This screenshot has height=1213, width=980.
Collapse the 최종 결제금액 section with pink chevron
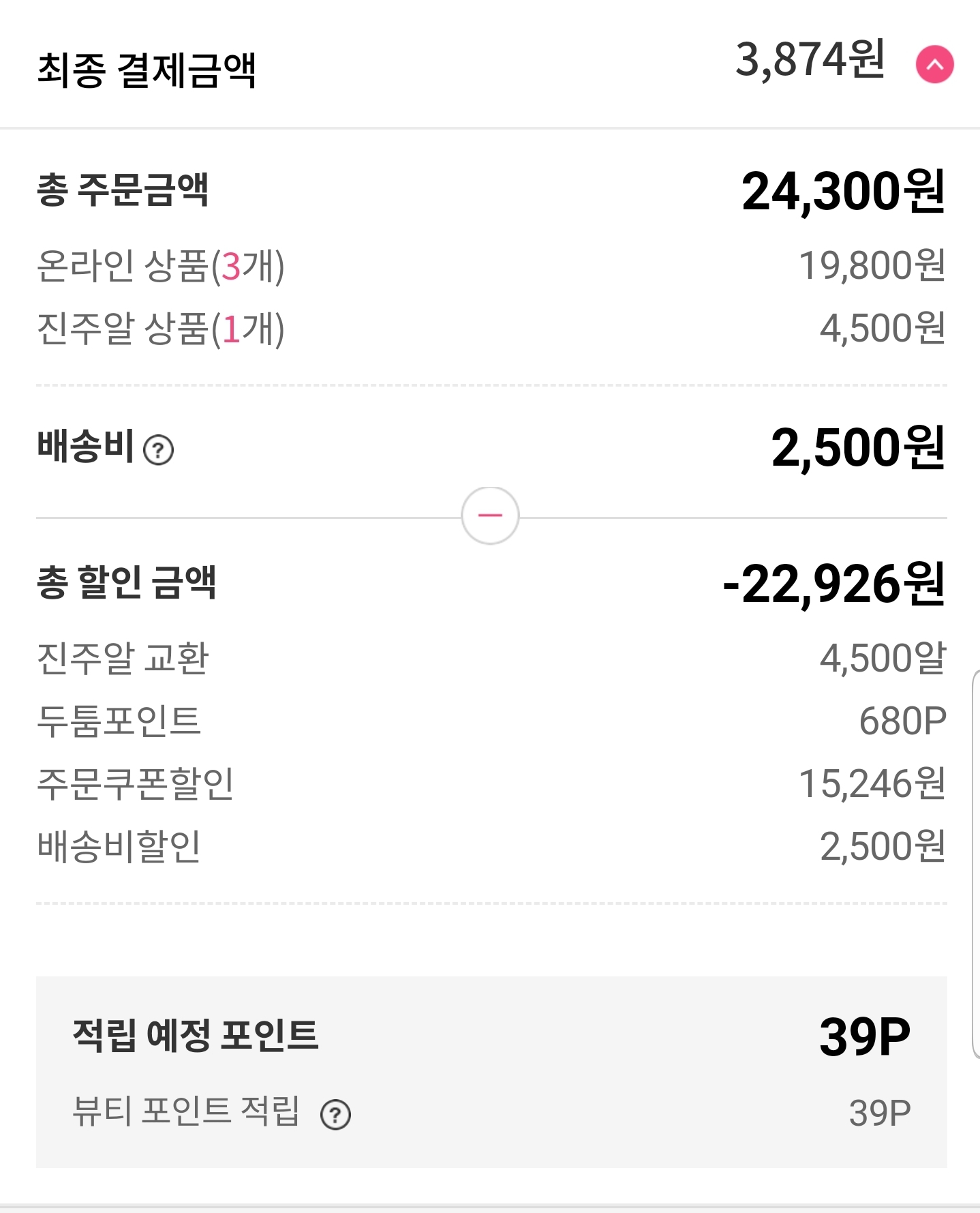pos(934,65)
